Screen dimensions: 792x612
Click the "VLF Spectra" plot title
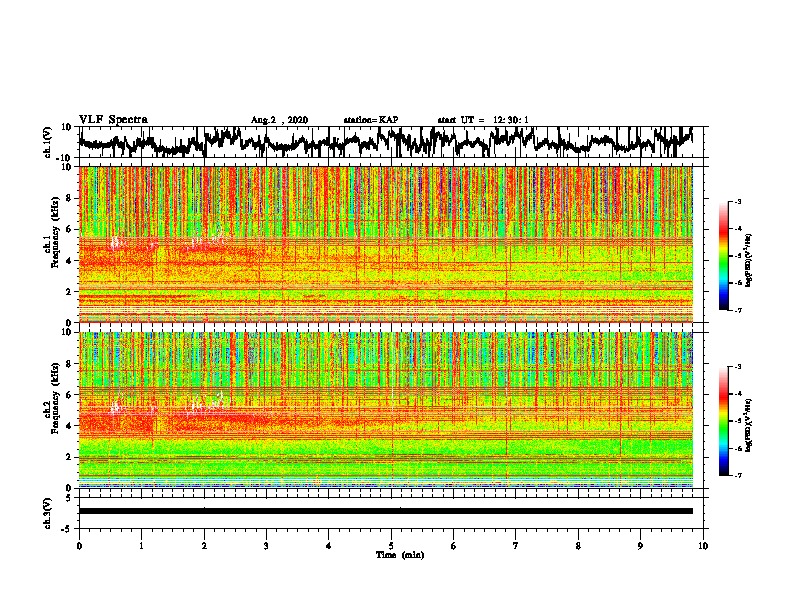click(x=113, y=120)
